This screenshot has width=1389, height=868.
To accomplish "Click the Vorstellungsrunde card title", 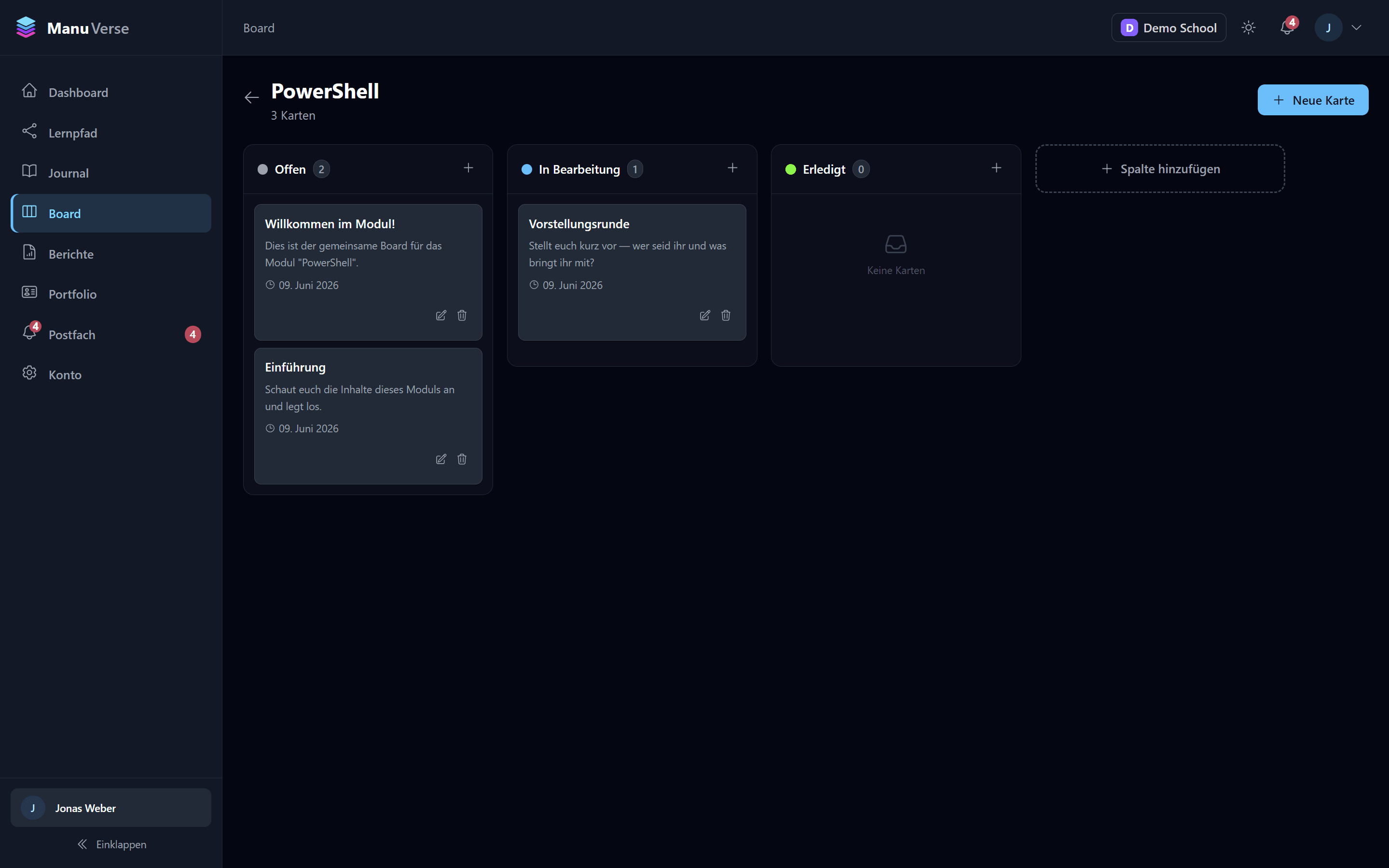I will [x=579, y=224].
